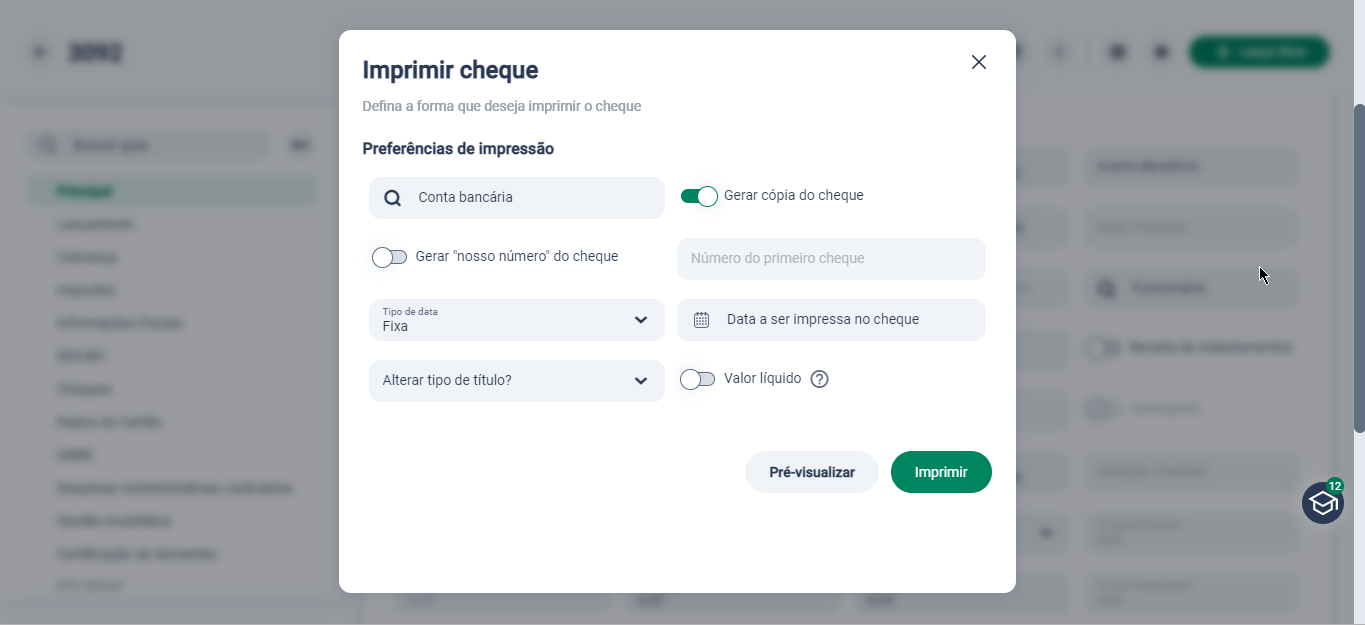Turn on the Valor líquido switch
Viewport: 1365px width, 625px height.
[x=697, y=379]
